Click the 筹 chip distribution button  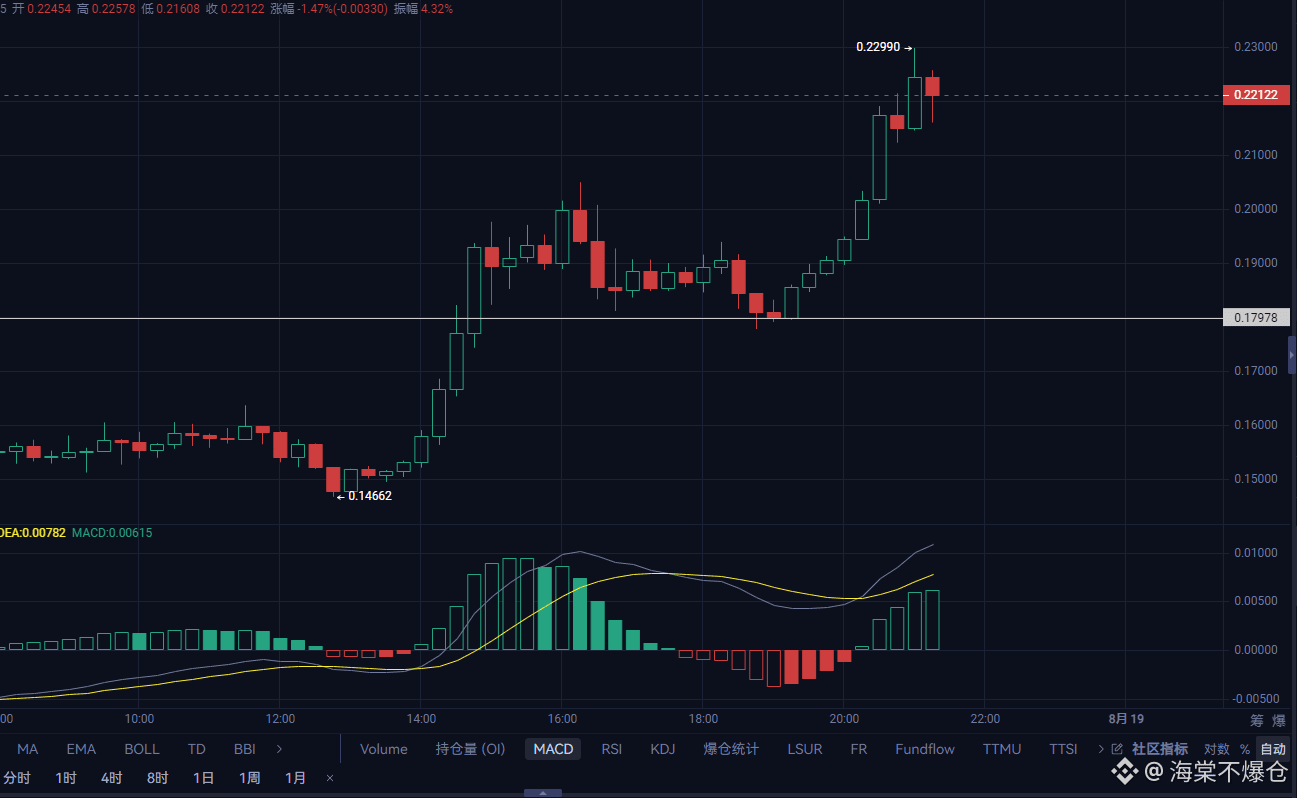pyautogui.click(x=1256, y=720)
